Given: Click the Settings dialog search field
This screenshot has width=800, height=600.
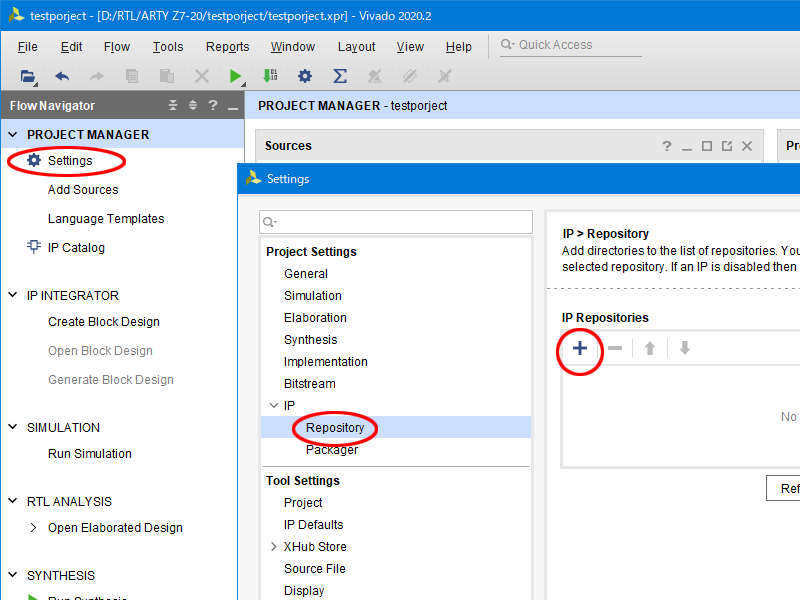Looking at the screenshot, I should click(396, 221).
